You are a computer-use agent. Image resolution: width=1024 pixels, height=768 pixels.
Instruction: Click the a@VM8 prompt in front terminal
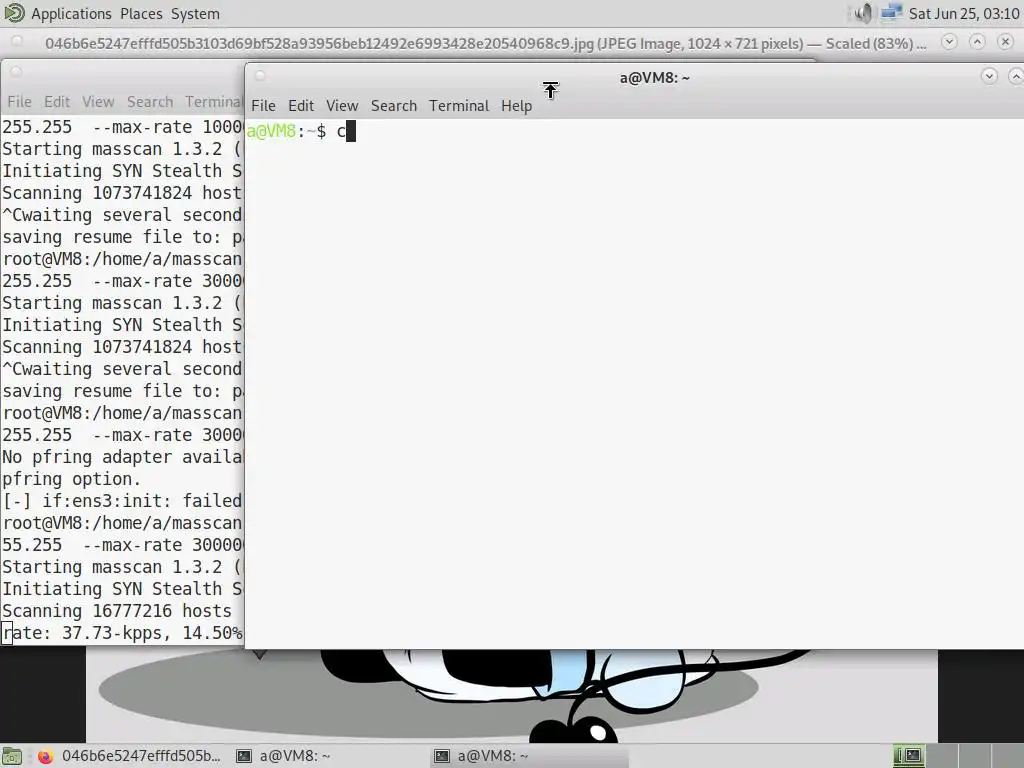pyautogui.click(x=286, y=131)
